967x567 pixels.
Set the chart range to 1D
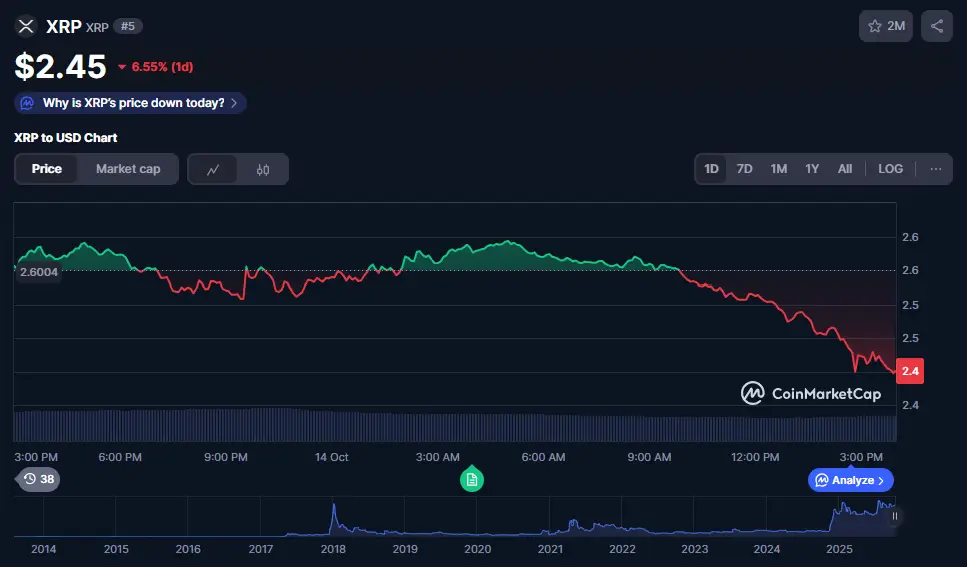click(711, 169)
